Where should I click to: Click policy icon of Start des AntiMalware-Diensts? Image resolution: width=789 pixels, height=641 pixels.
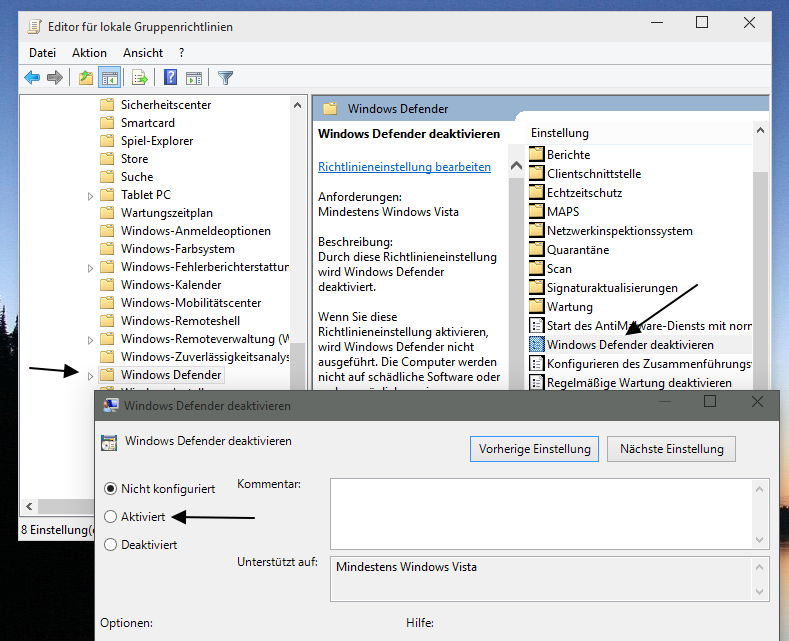pos(536,325)
